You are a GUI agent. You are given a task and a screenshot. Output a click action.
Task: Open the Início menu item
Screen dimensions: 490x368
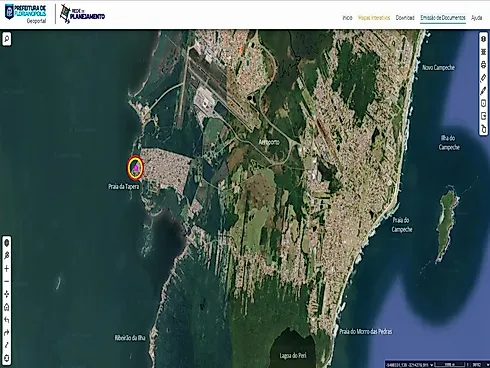347,18
